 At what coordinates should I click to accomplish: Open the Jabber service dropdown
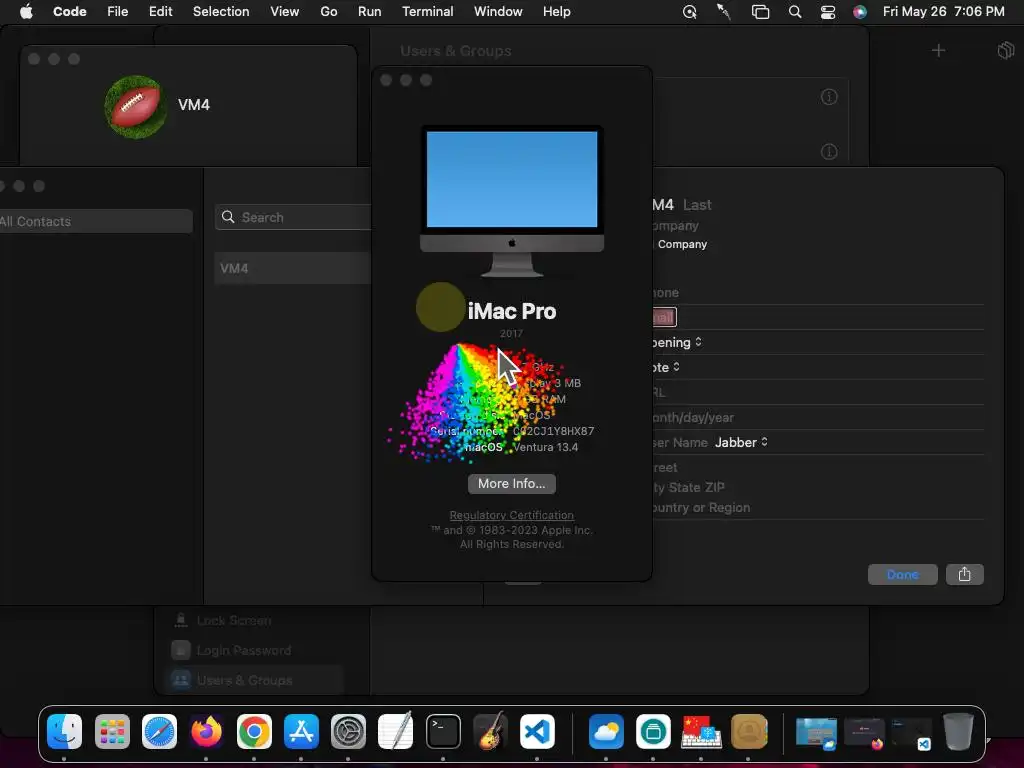(x=741, y=442)
